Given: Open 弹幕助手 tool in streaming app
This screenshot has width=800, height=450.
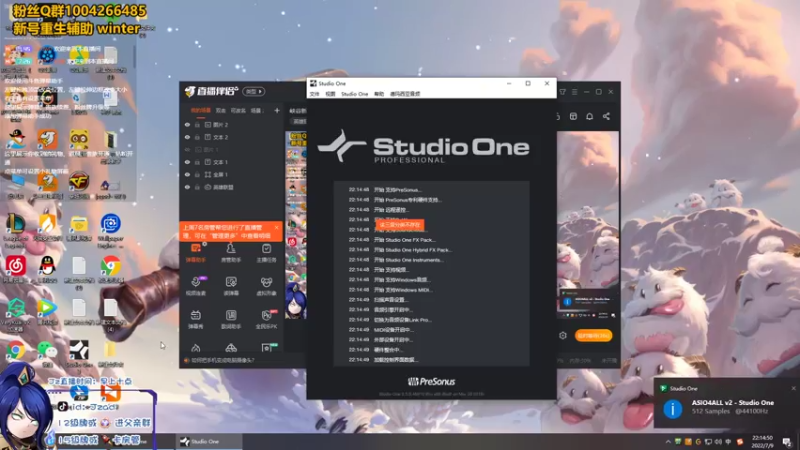Looking at the screenshot, I should click(x=196, y=253).
